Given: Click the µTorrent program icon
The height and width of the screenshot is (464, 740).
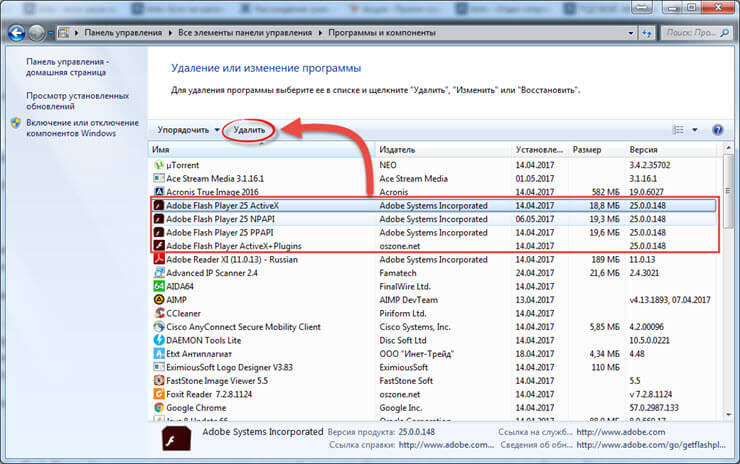Looking at the screenshot, I should pos(159,165).
